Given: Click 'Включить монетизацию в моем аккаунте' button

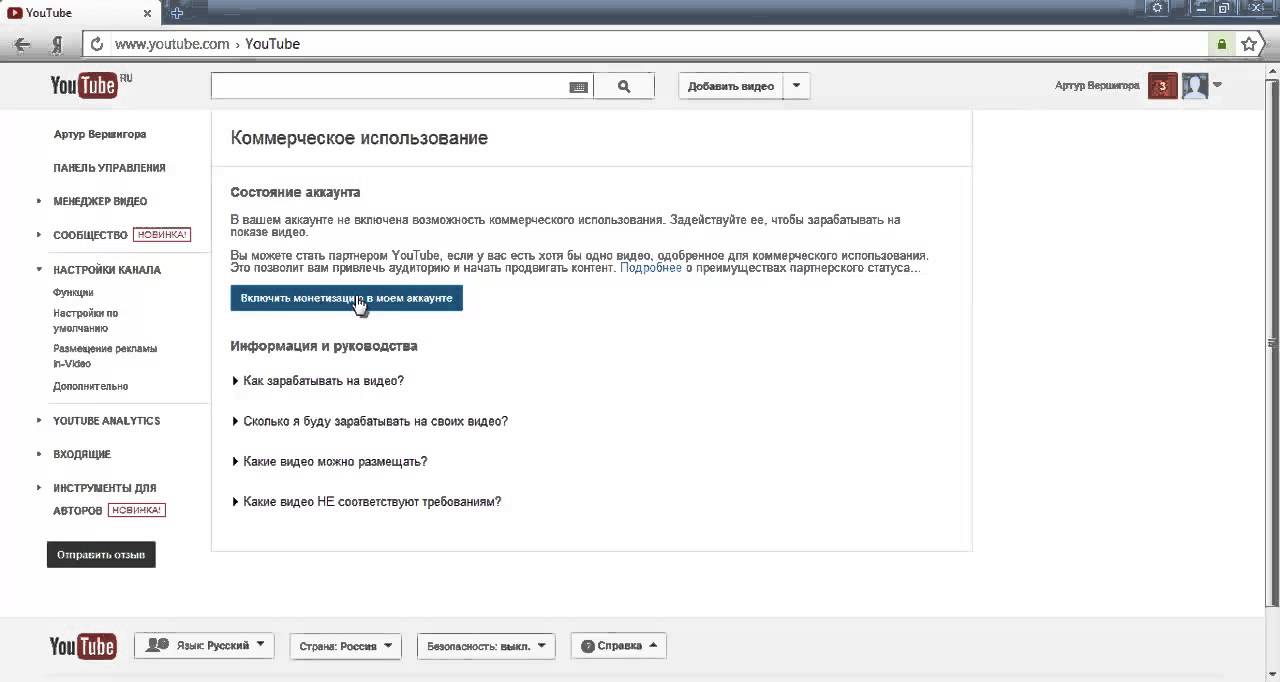Looking at the screenshot, I should point(346,298).
